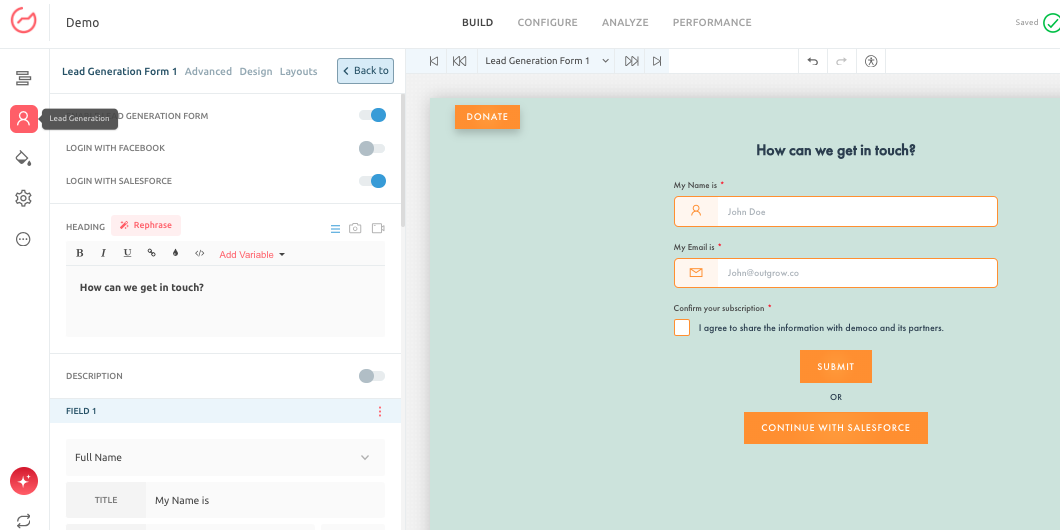1060x530 pixels.
Task: Disable Login with Salesforce toggle
Action: [x=372, y=181]
